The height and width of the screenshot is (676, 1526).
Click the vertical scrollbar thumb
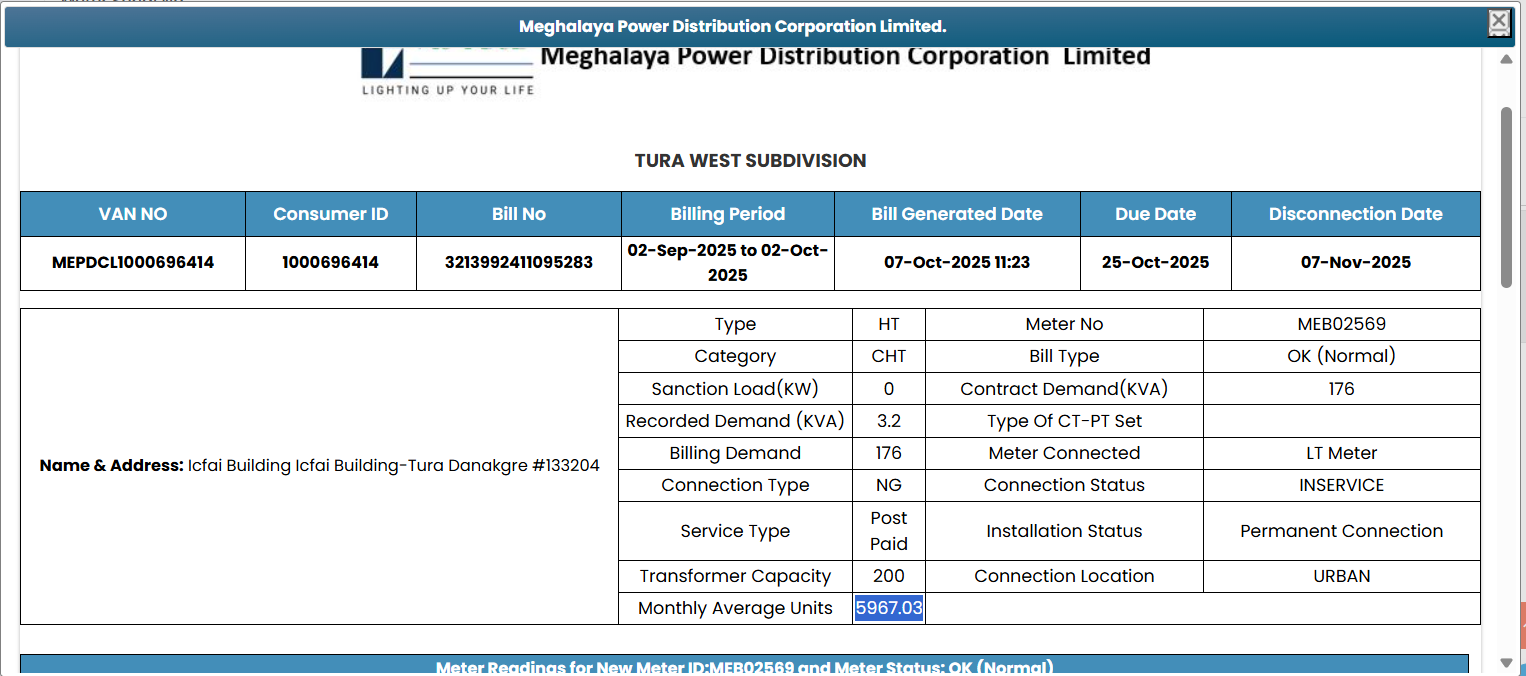tap(1506, 195)
